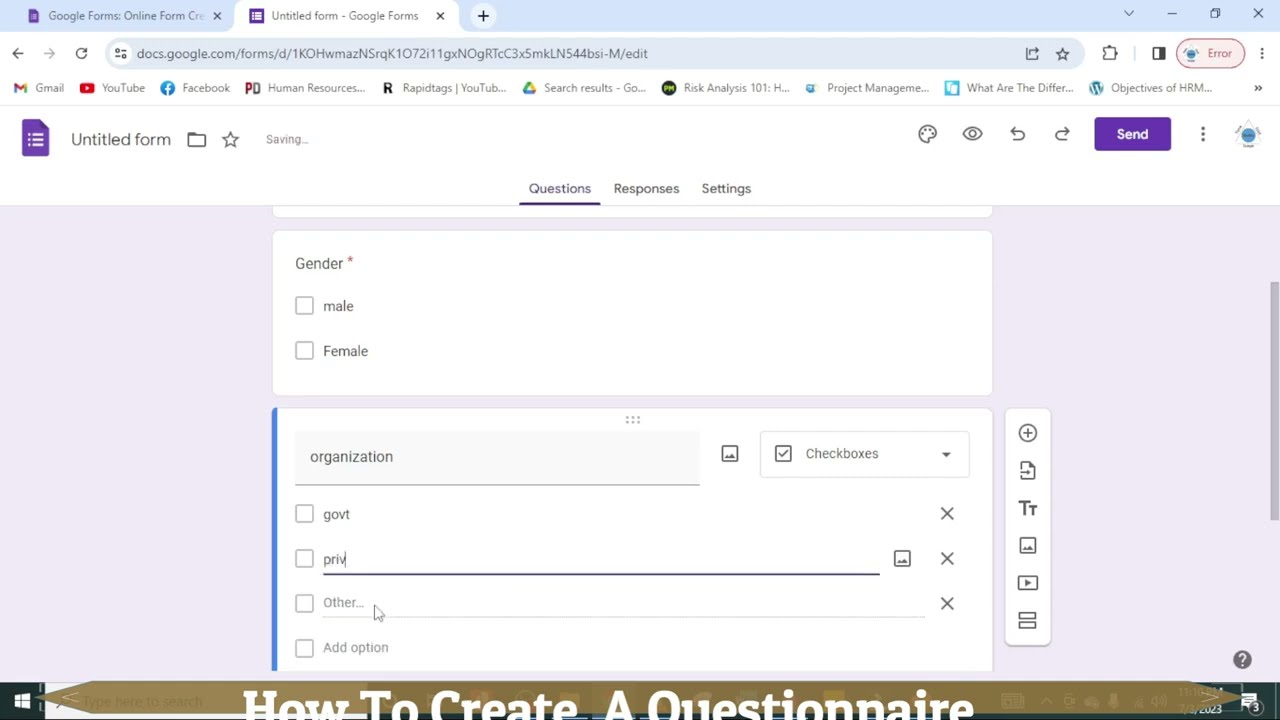The width and height of the screenshot is (1280, 720).
Task: Move form to folder icon
Action: pos(196,140)
